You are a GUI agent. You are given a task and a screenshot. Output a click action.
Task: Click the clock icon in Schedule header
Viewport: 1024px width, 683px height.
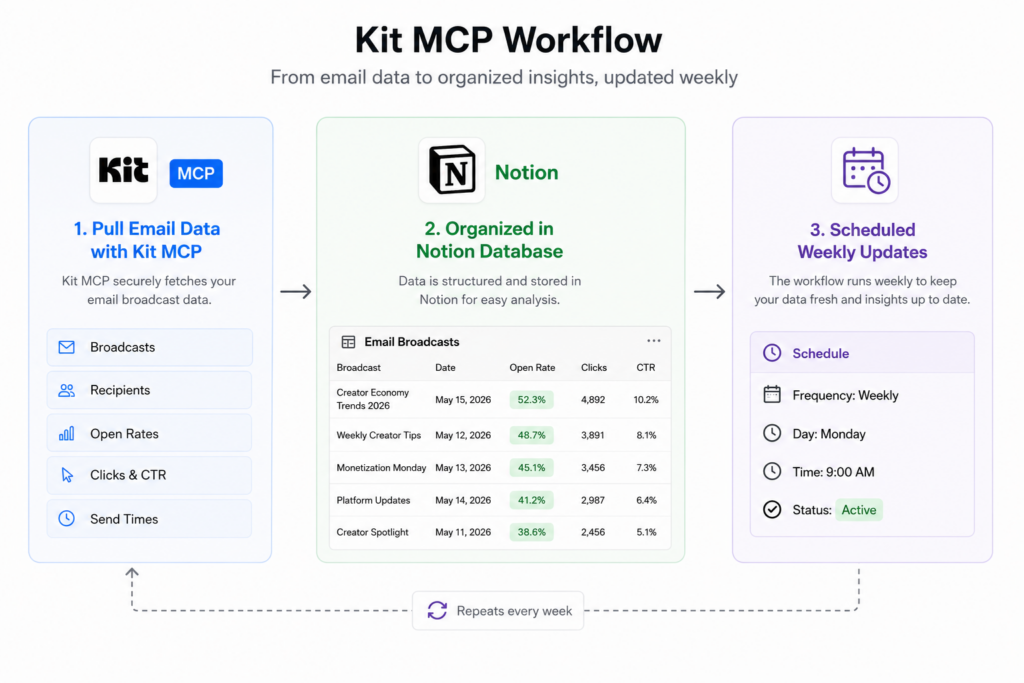click(x=772, y=353)
